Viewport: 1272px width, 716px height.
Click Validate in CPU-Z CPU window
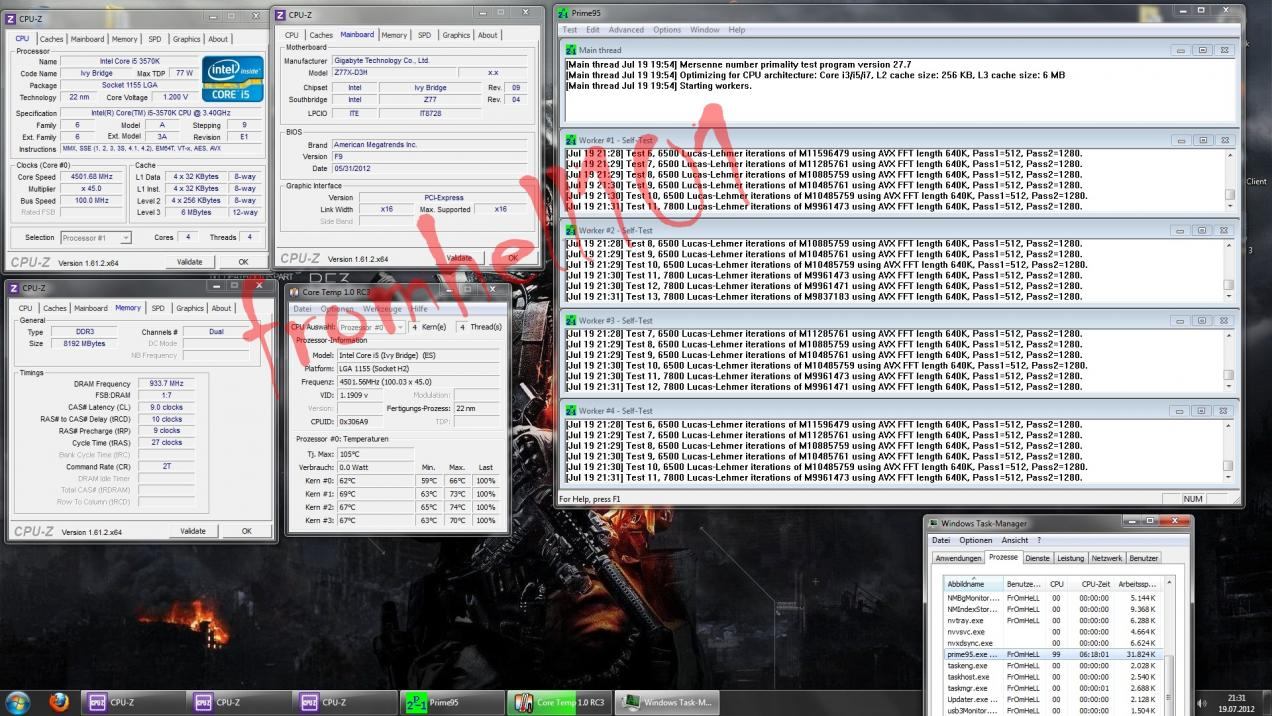point(190,261)
